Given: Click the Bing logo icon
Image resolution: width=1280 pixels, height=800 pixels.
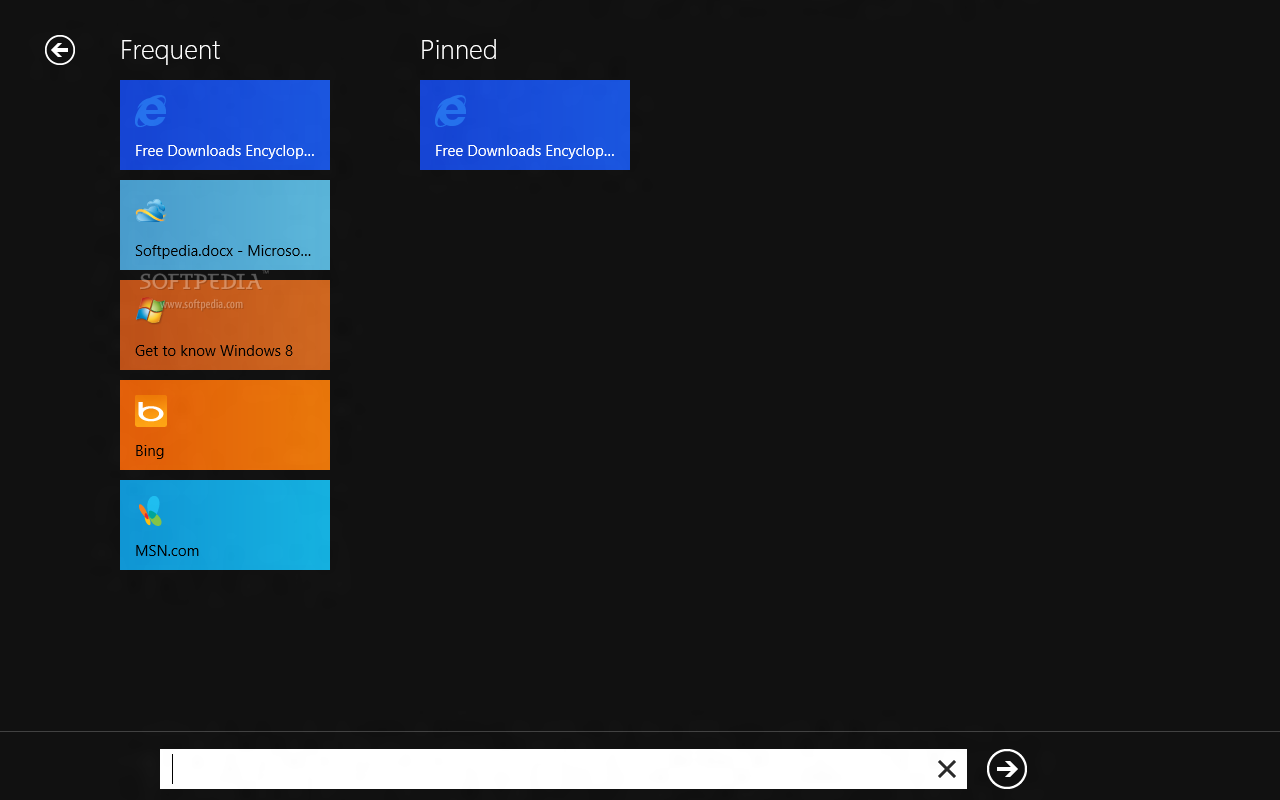Looking at the screenshot, I should (151, 411).
